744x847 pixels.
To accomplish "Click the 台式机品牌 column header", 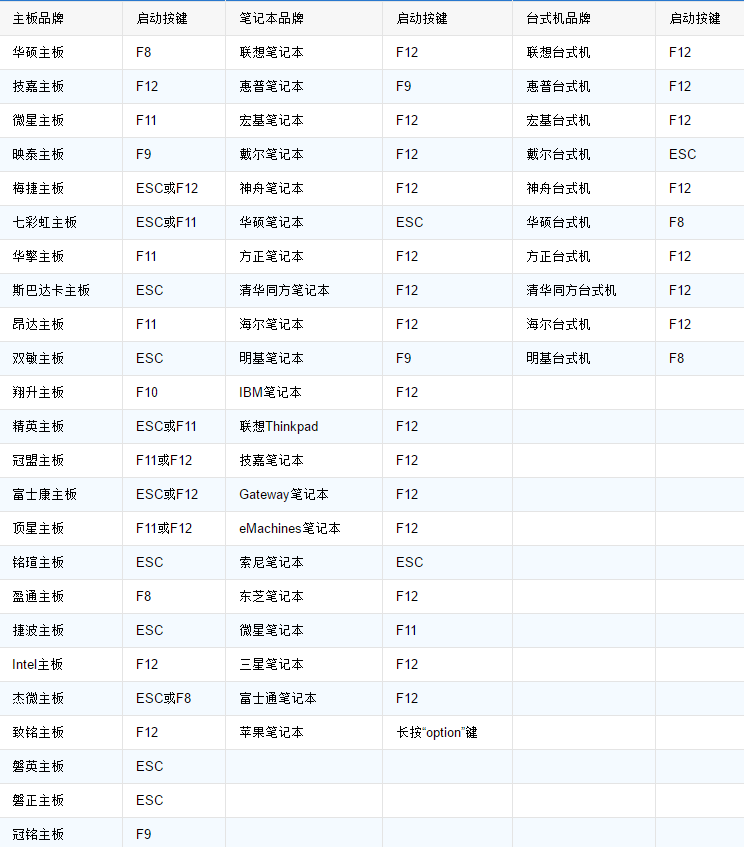I will 558,18.
